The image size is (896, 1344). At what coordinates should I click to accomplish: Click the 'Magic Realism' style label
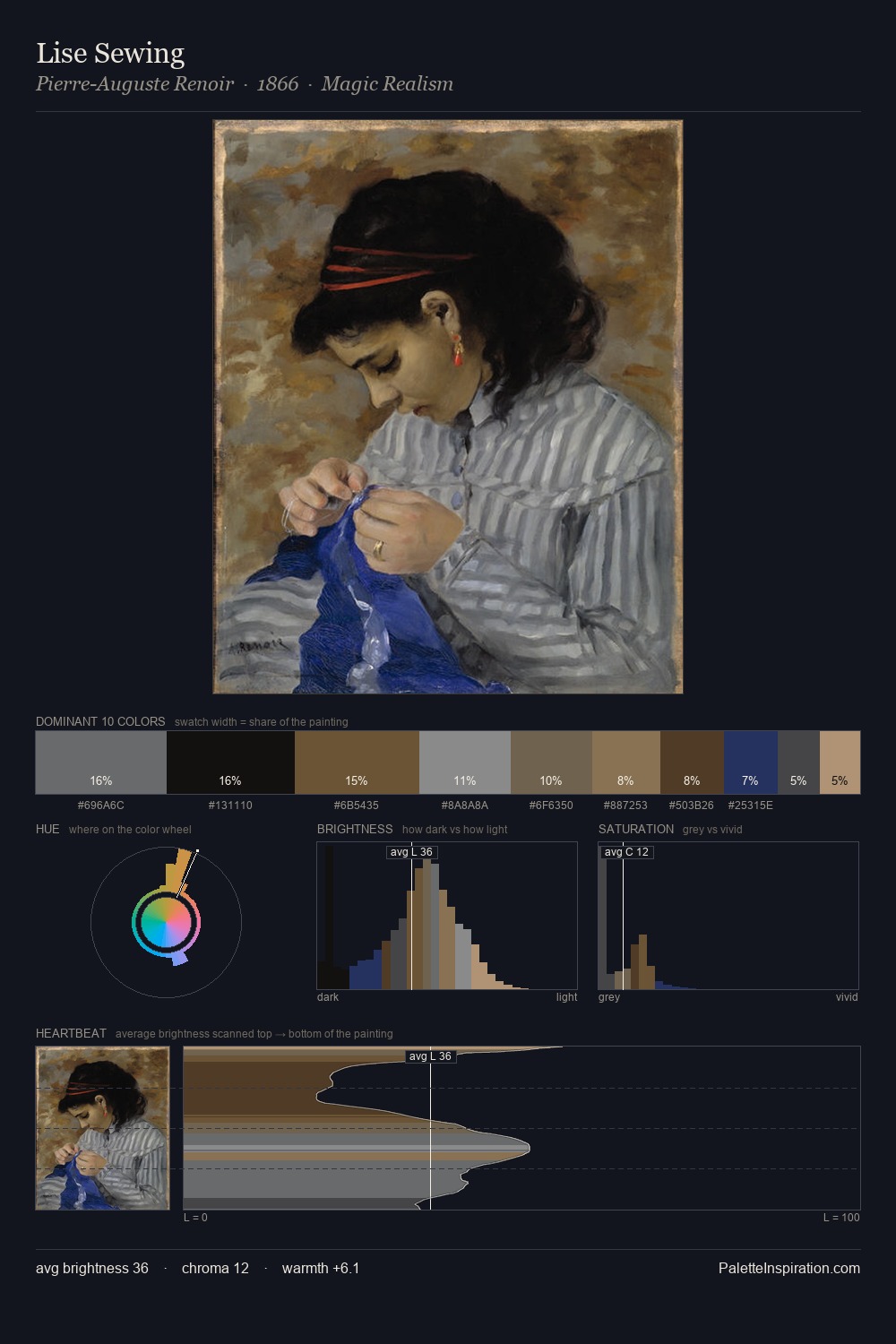click(x=387, y=84)
